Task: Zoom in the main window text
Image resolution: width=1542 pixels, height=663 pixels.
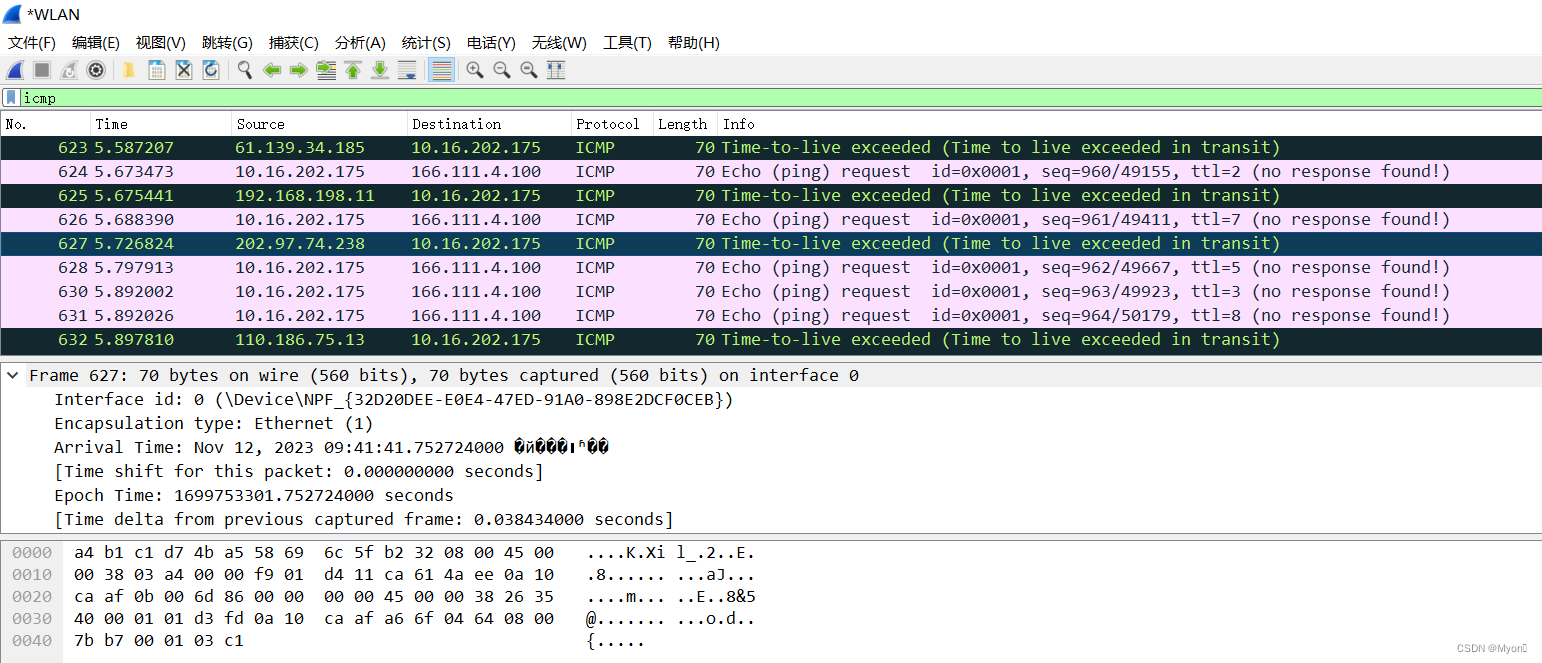Action: click(475, 70)
